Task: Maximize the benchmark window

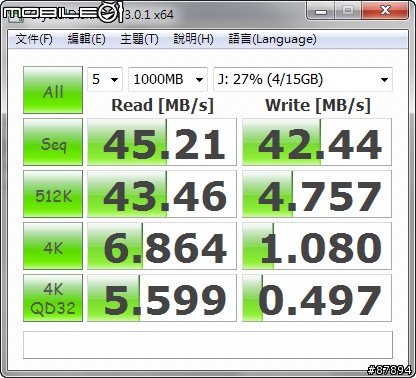Action: pos(348,11)
